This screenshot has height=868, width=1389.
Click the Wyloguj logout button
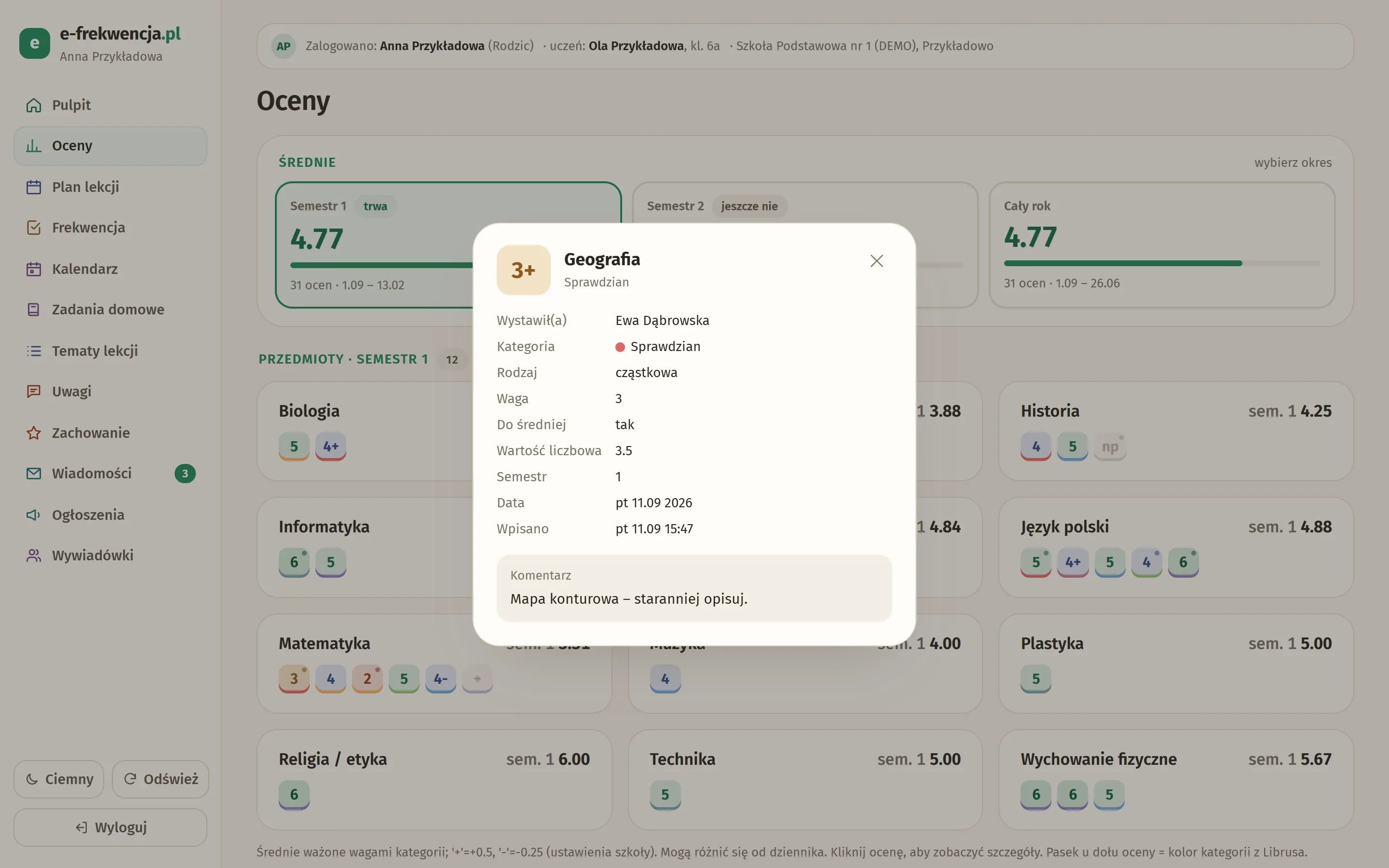tap(110, 827)
